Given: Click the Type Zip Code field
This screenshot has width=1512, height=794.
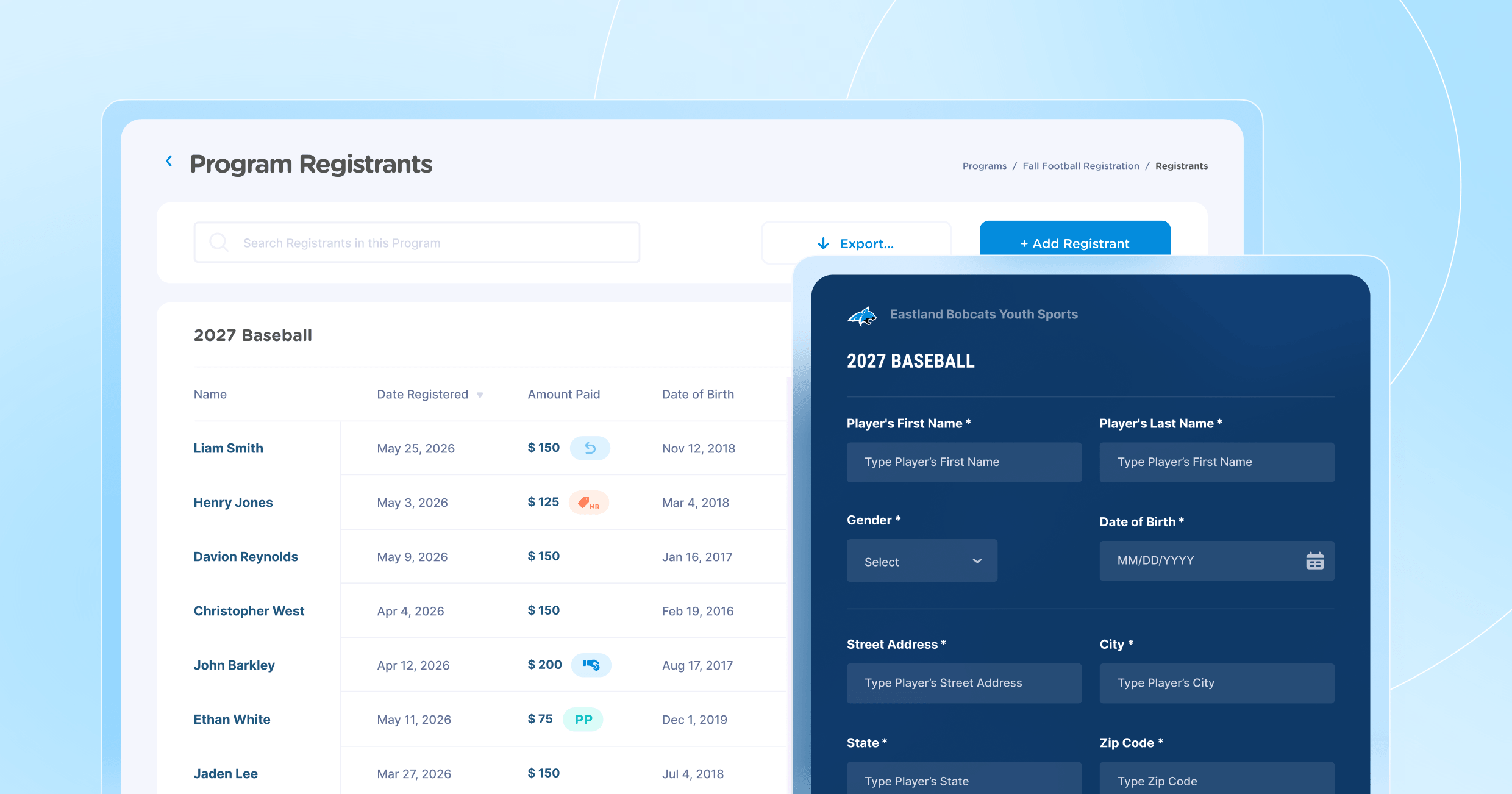Looking at the screenshot, I should tap(1216, 778).
